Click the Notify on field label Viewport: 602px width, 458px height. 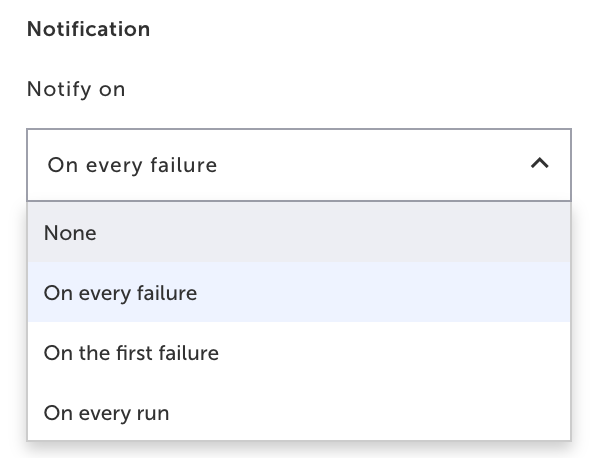[76, 89]
